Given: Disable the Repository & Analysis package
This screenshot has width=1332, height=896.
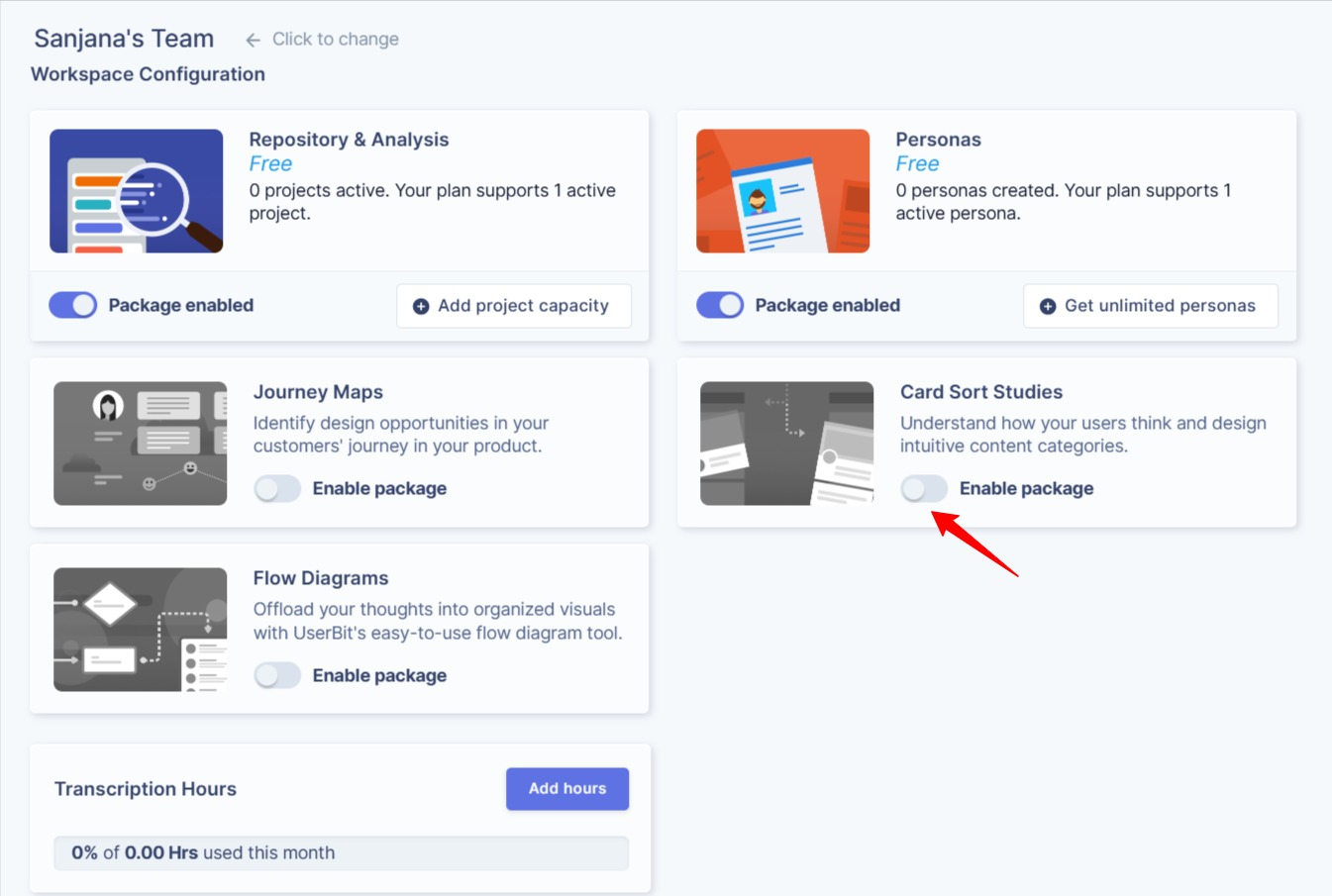Looking at the screenshot, I should pyautogui.click(x=72, y=305).
